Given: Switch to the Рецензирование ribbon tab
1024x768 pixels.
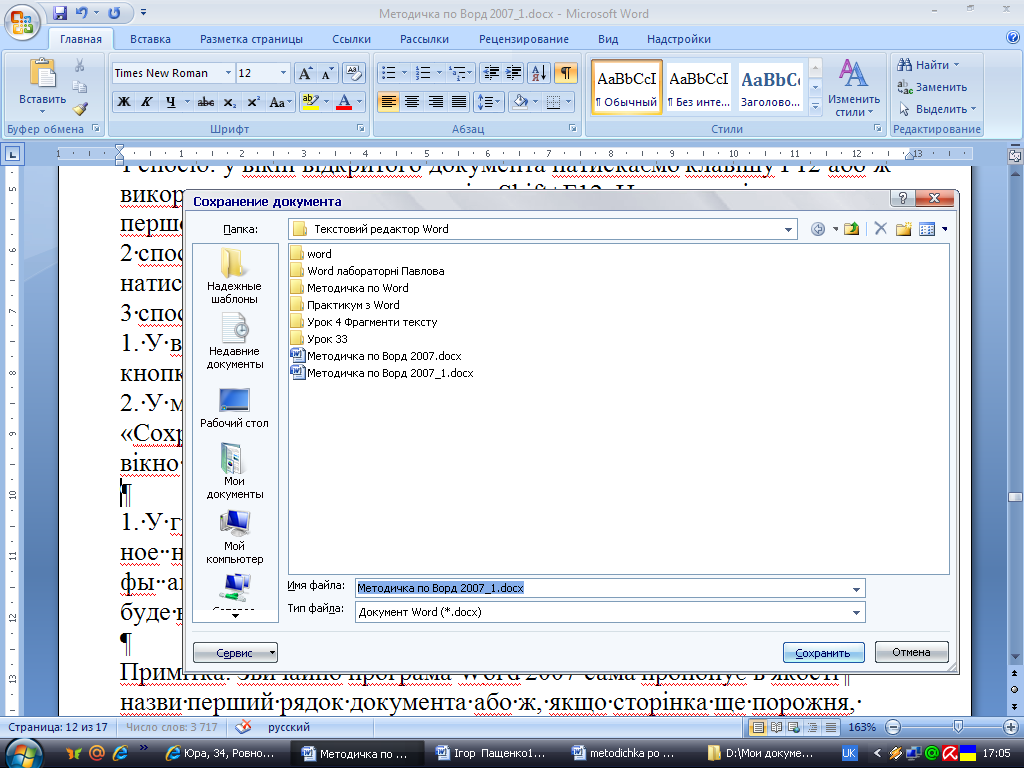Looking at the screenshot, I should [524, 39].
